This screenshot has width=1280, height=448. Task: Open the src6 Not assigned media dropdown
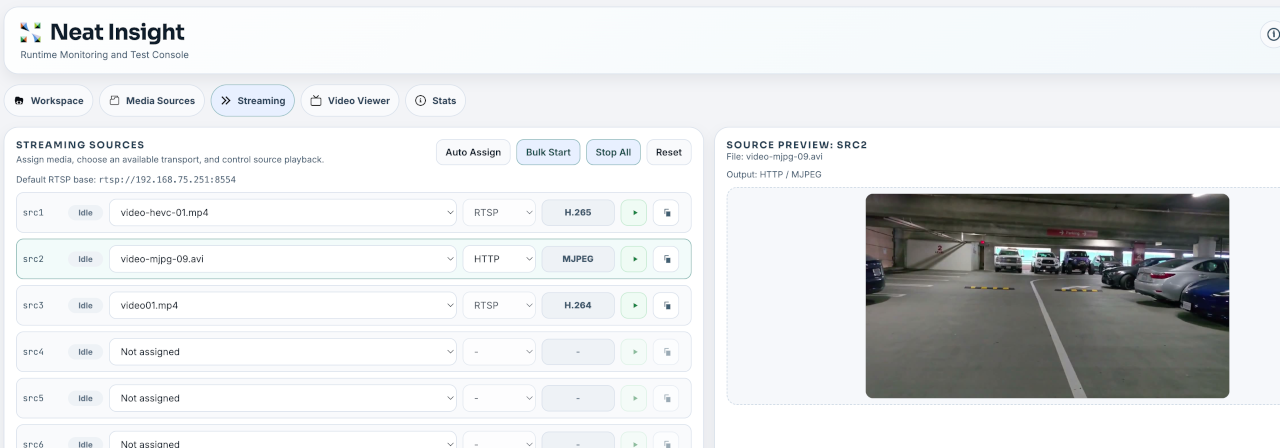(x=283, y=440)
